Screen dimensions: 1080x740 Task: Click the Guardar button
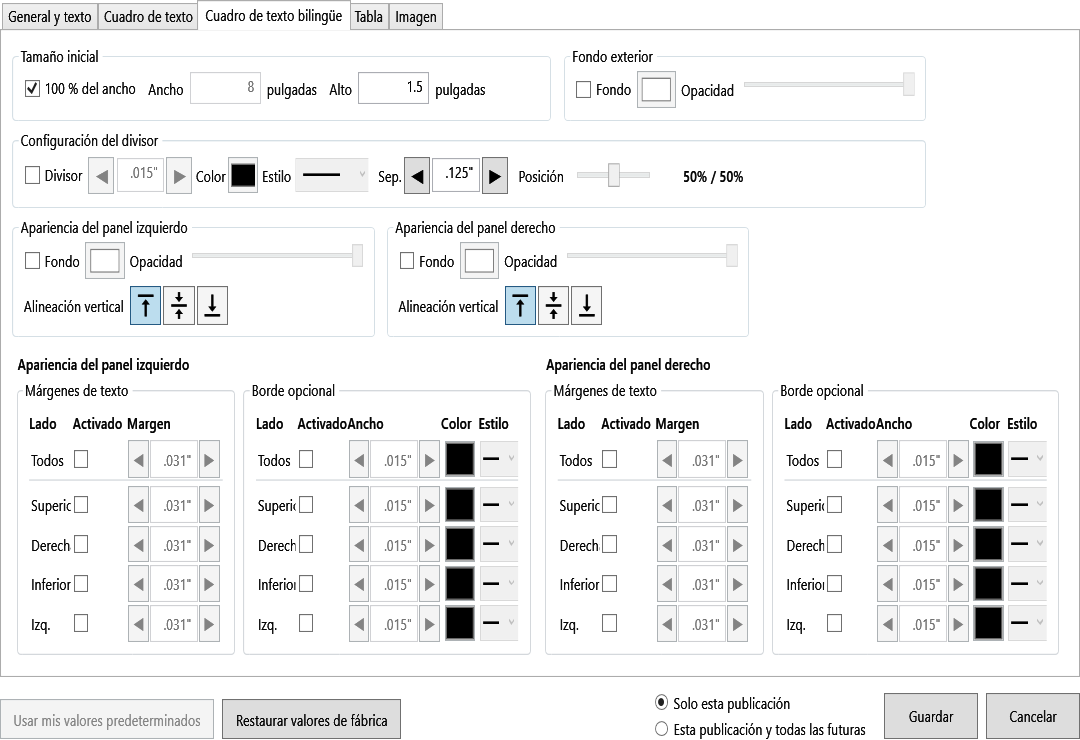[931, 717]
